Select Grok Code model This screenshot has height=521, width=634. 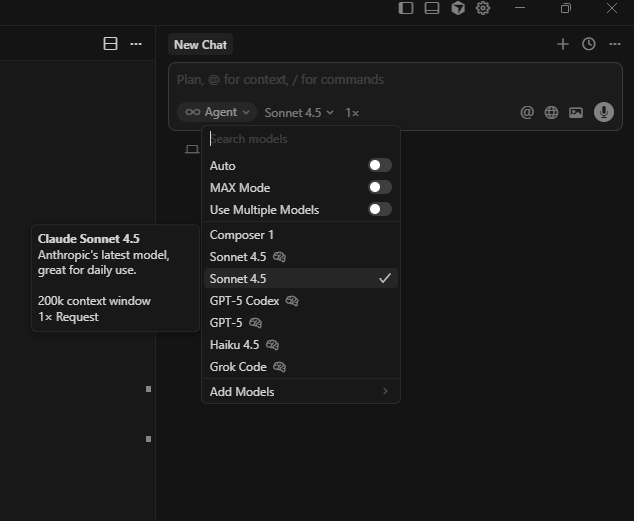click(301, 367)
